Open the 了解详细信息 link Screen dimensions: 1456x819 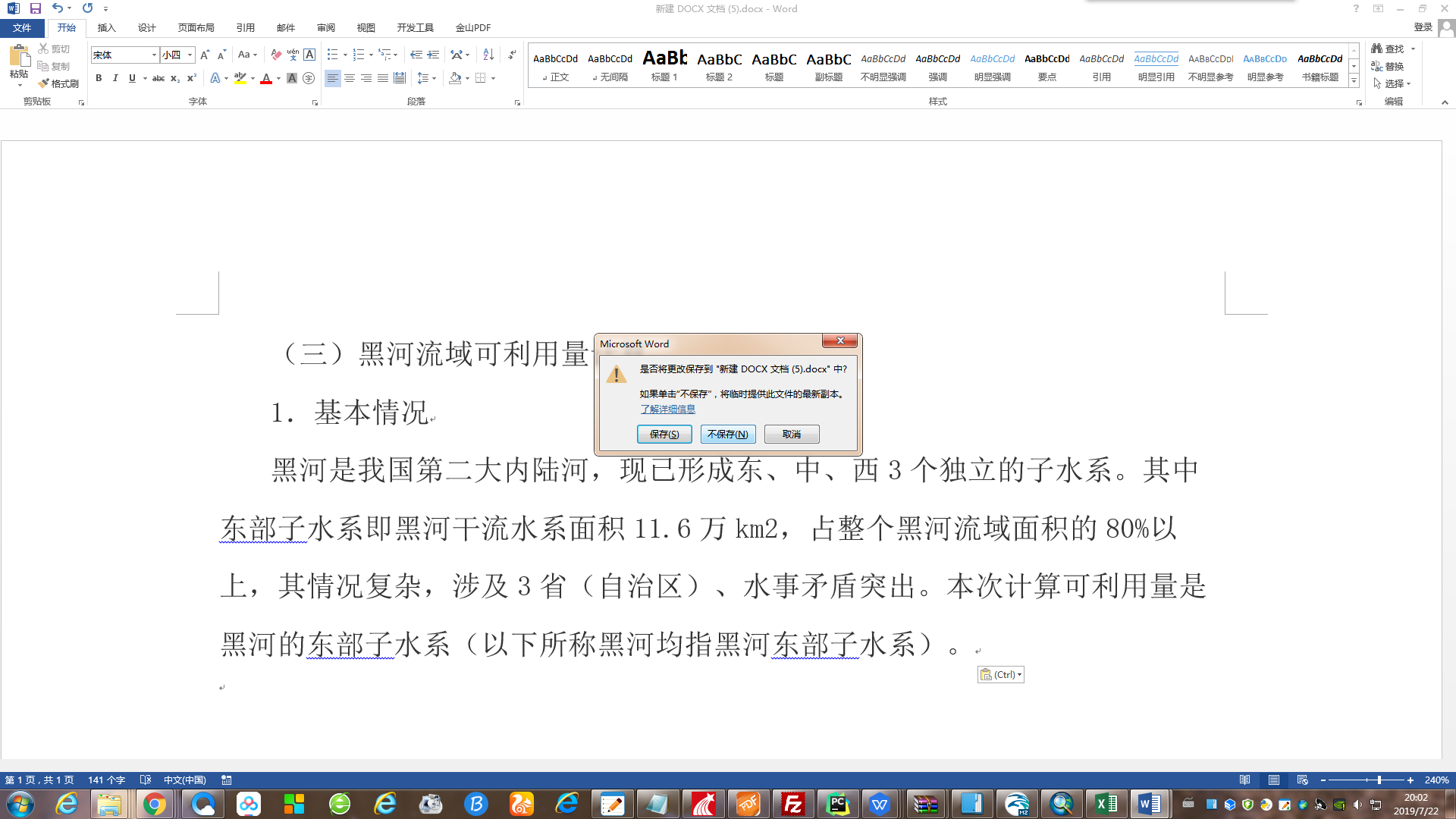coord(667,409)
